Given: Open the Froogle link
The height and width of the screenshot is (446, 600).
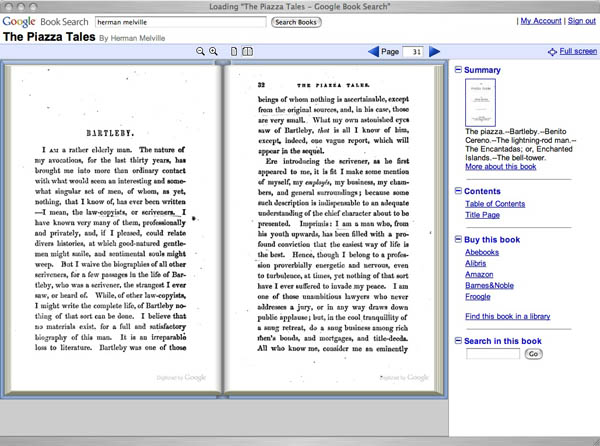Looking at the screenshot, I should (478, 296).
